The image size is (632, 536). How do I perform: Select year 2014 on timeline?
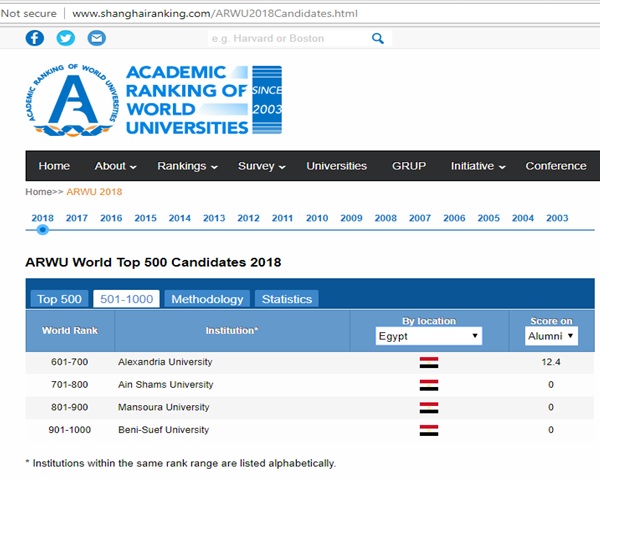[179, 218]
